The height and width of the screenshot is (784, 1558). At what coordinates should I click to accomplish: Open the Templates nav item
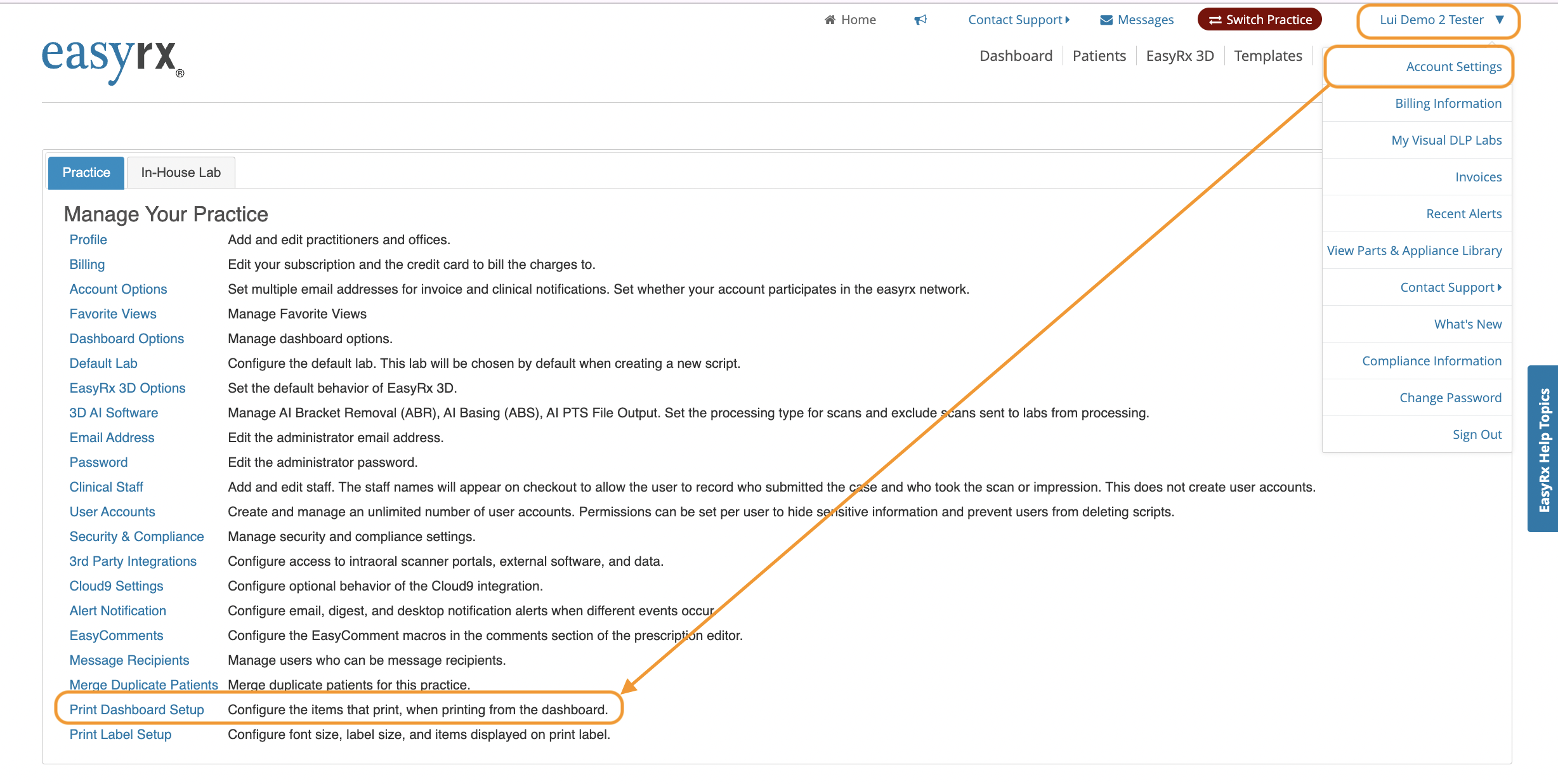[x=1268, y=56]
